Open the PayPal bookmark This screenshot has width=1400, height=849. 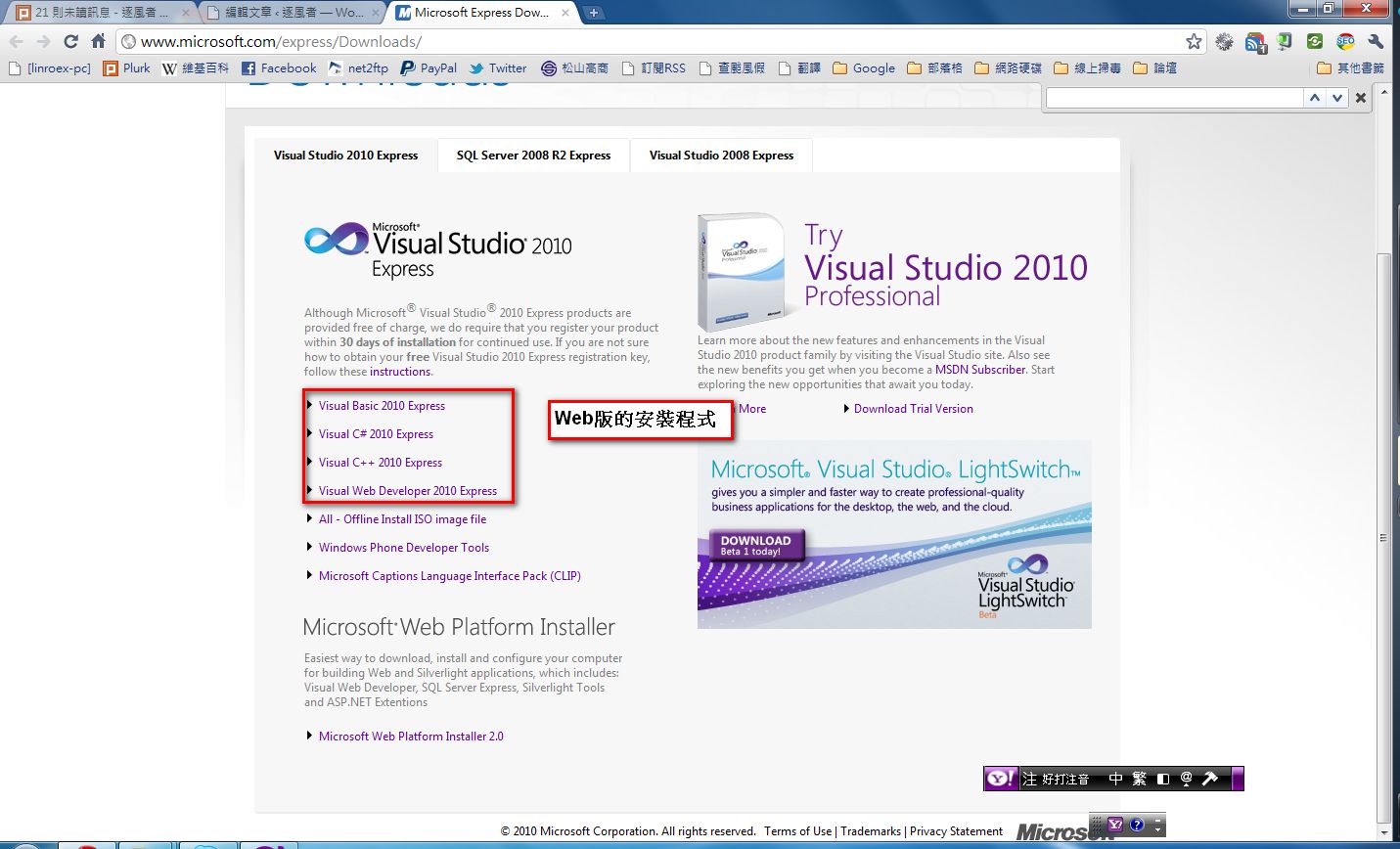tap(429, 67)
